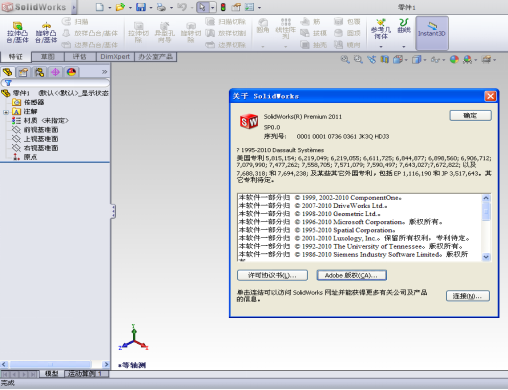Image resolution: width=508 pixels, height=390 pixels.
Task: Switch to the 评估 (Evaluate) tab
Action: tap(80, 57)
